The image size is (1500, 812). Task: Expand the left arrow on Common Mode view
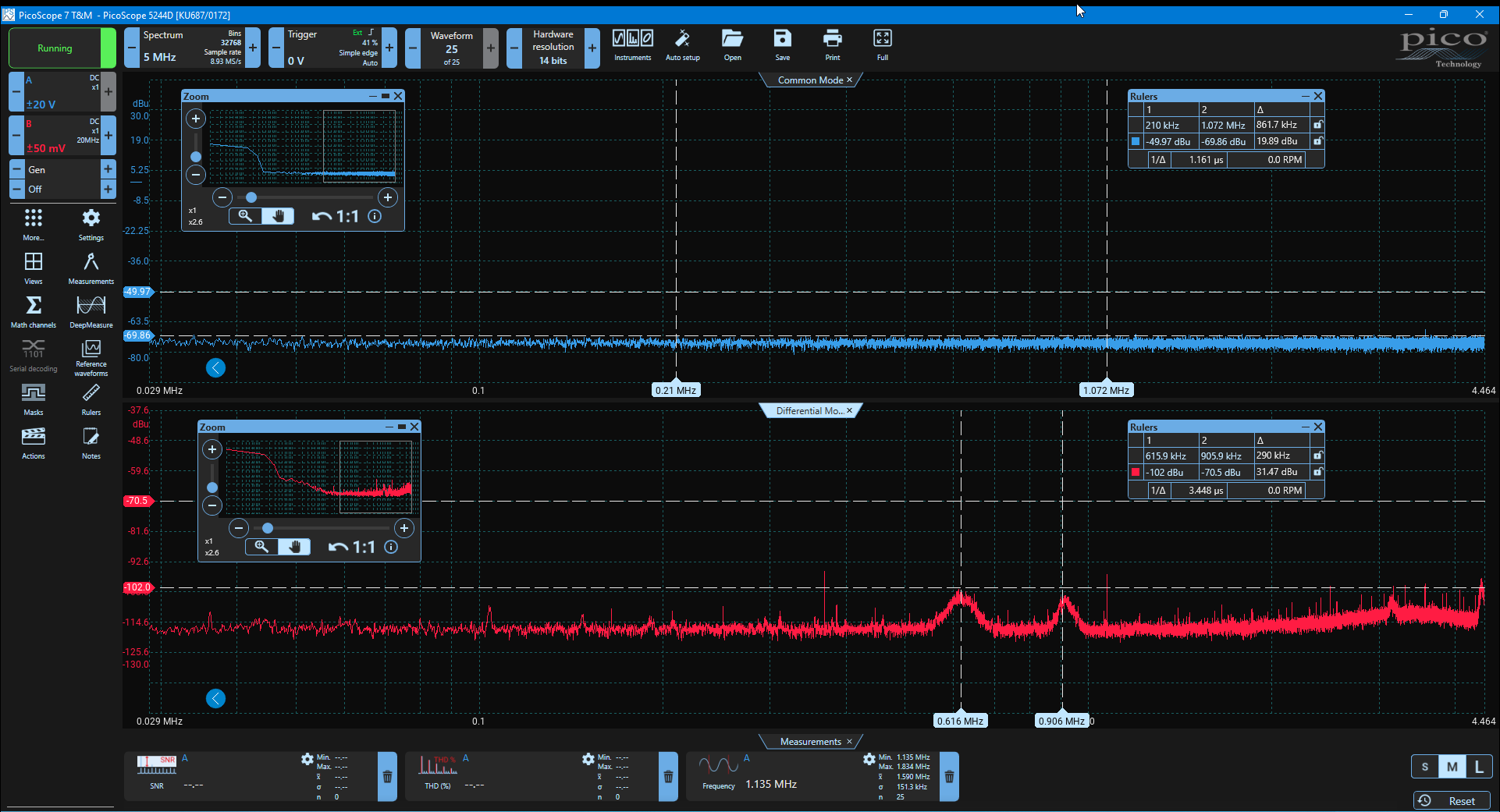pyautogui.click(x=215, y=368)
